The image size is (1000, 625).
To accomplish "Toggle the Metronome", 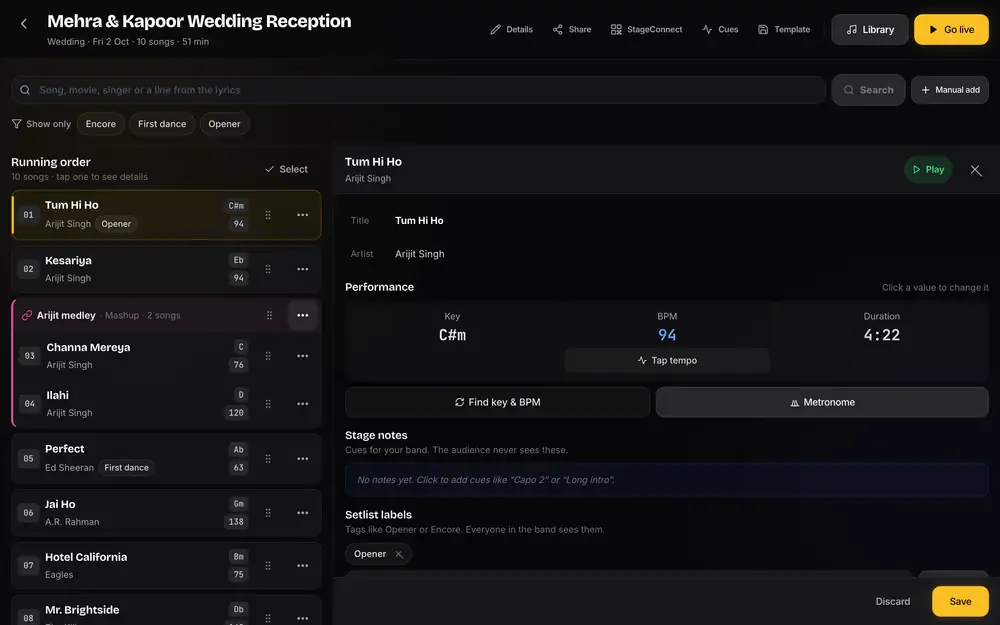I will pos(822,402).
